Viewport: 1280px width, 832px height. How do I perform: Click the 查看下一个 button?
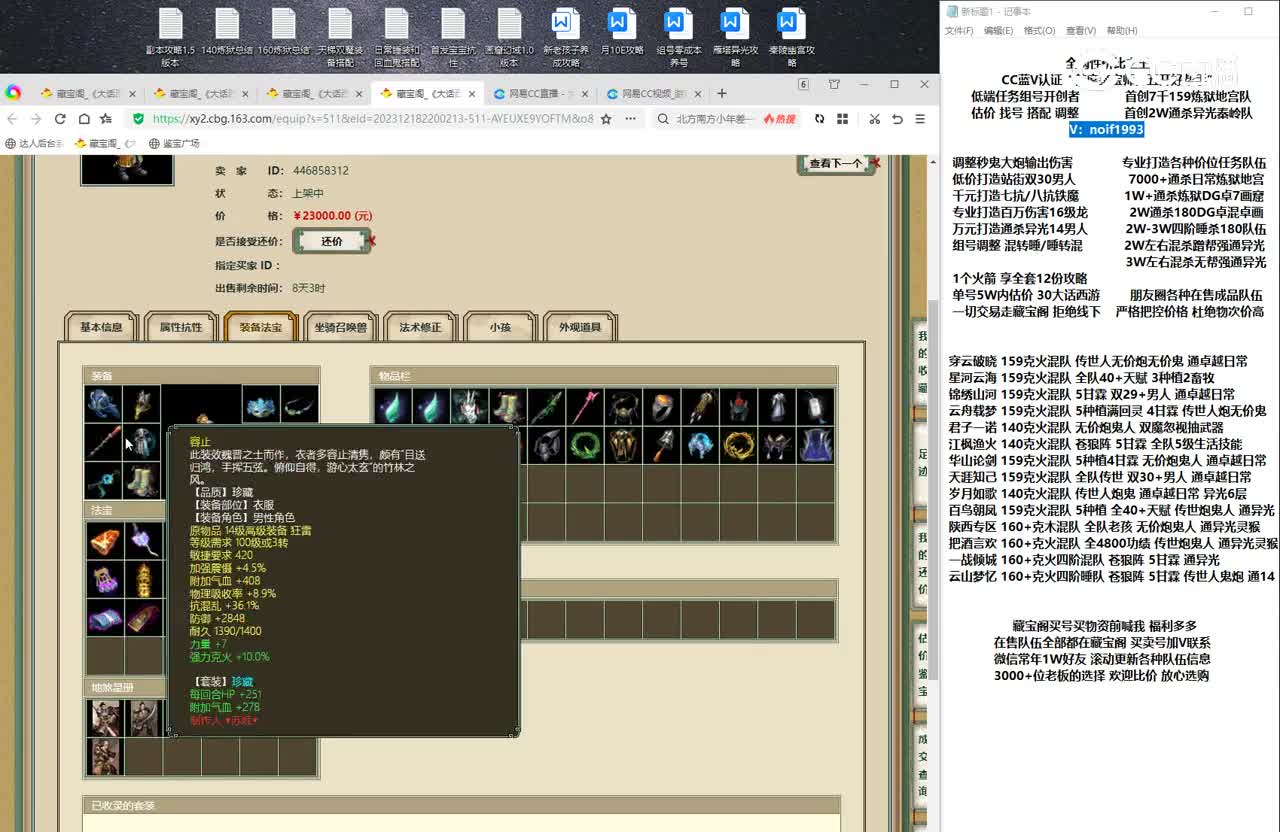click(836, 163)
